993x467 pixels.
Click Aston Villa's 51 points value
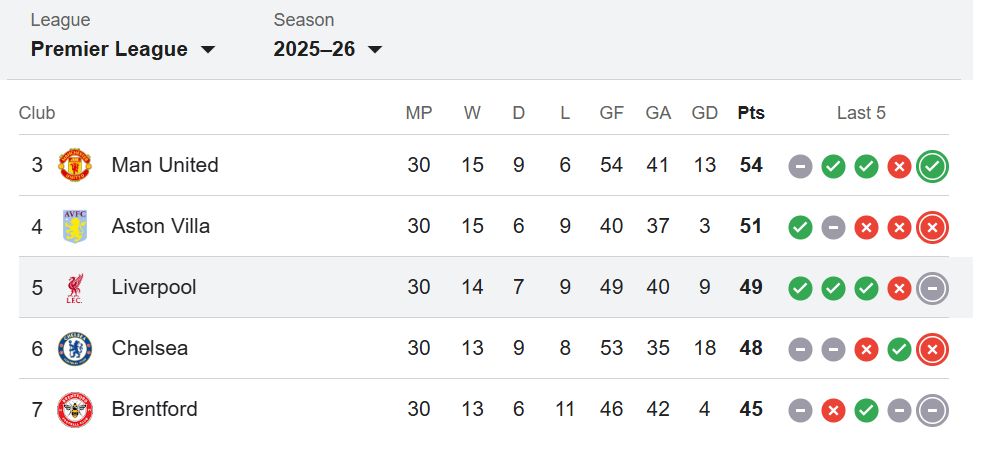tap(751, 227)
